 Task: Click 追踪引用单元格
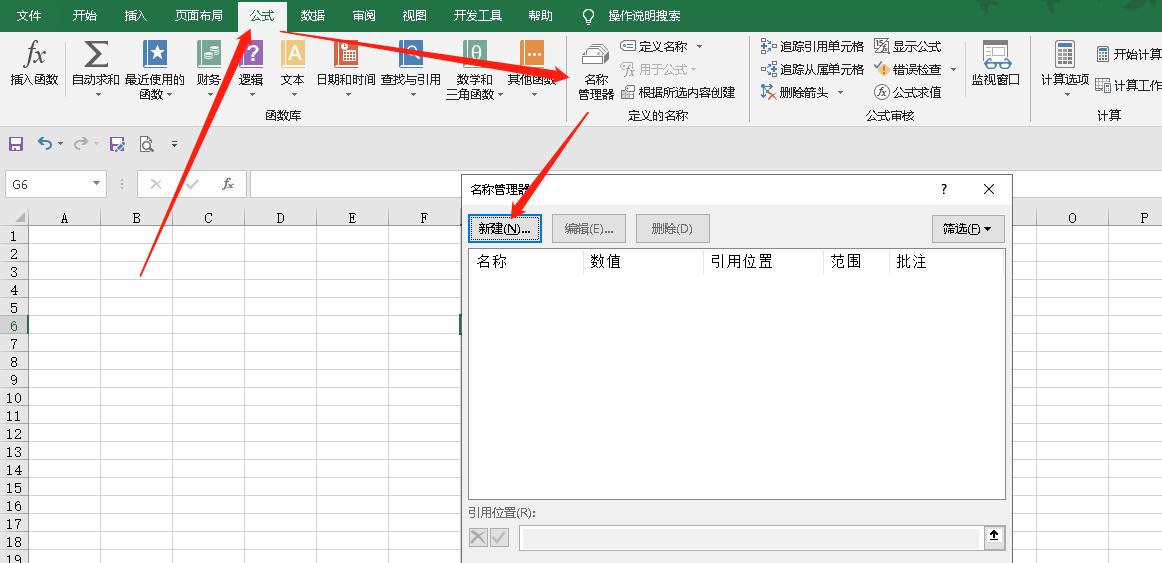tap(812, 46)
